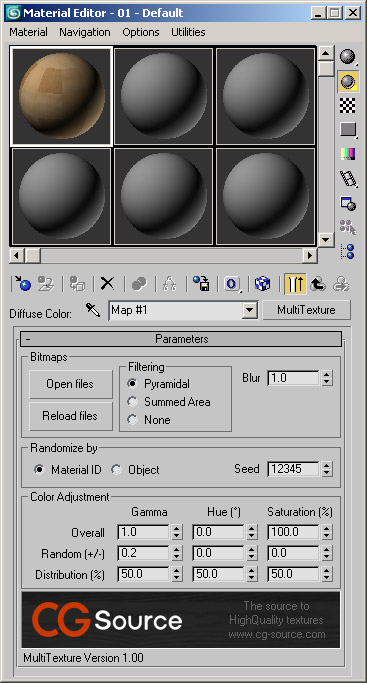This screenshot has width=367, height=683.
Task: Open the Material Editor Options icon
Action: click(x=348, y=203)
